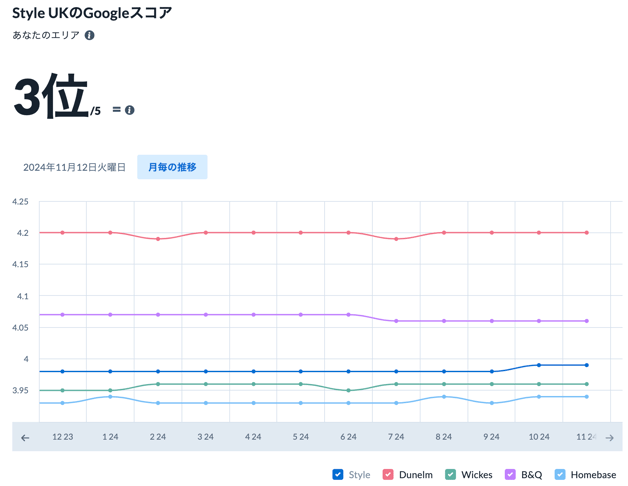The height and width of the screenshot is (486, 628).
Task: Click the 1 24 month axis label
Action: 110,437
